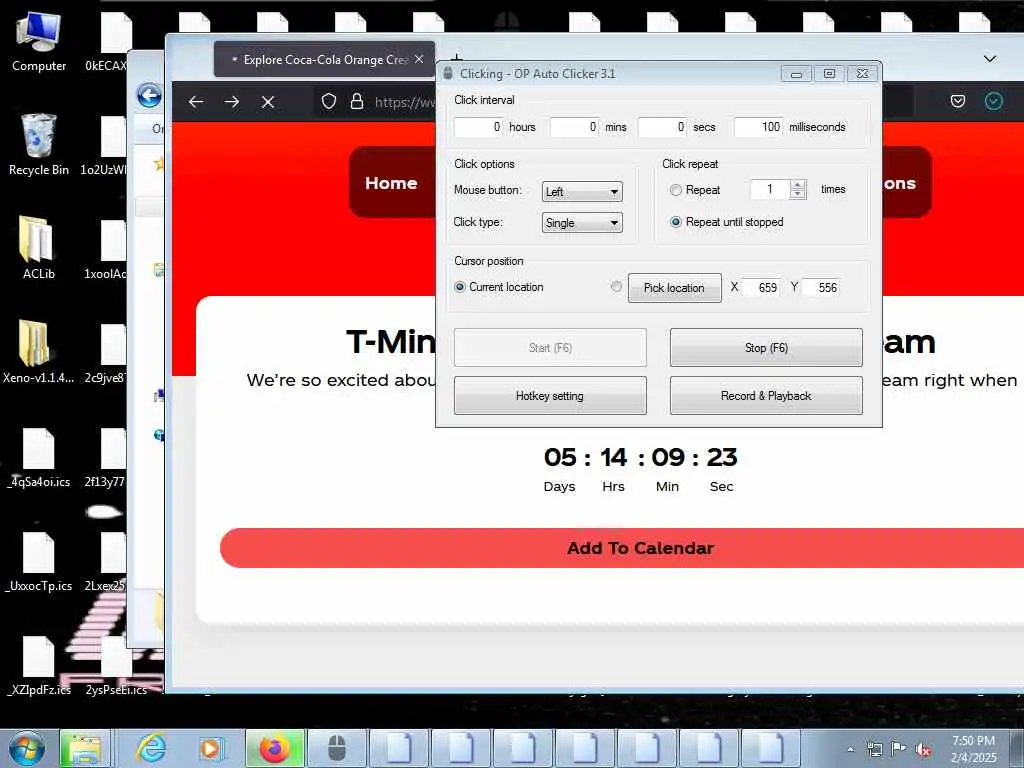Viewport: 1024px width, 768px height.
Task: Select the 2ysPseEi.ics file icon
Action: click(116, 665)
